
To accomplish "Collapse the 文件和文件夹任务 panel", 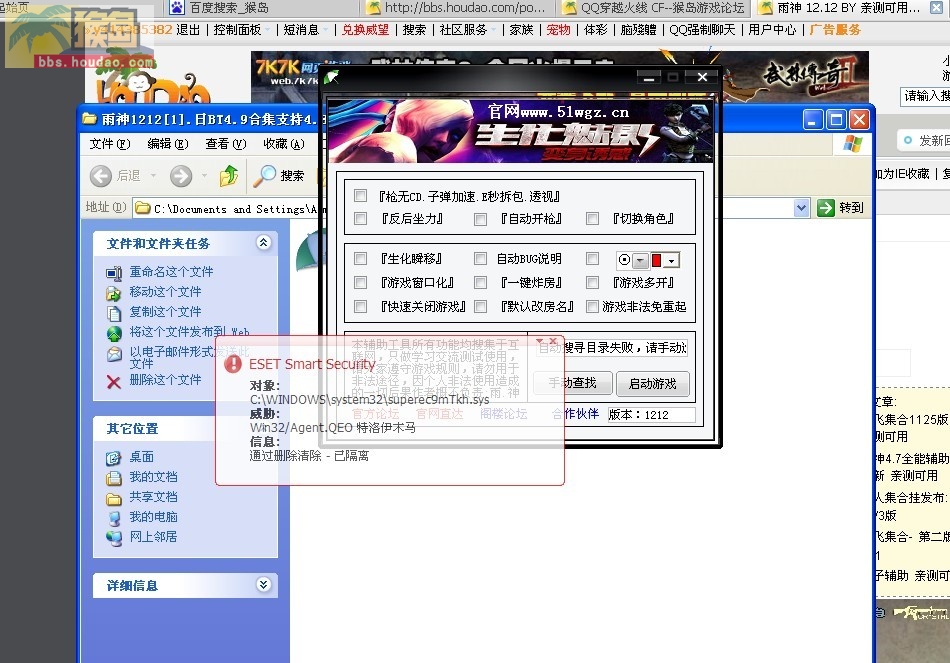I will 263,243.
